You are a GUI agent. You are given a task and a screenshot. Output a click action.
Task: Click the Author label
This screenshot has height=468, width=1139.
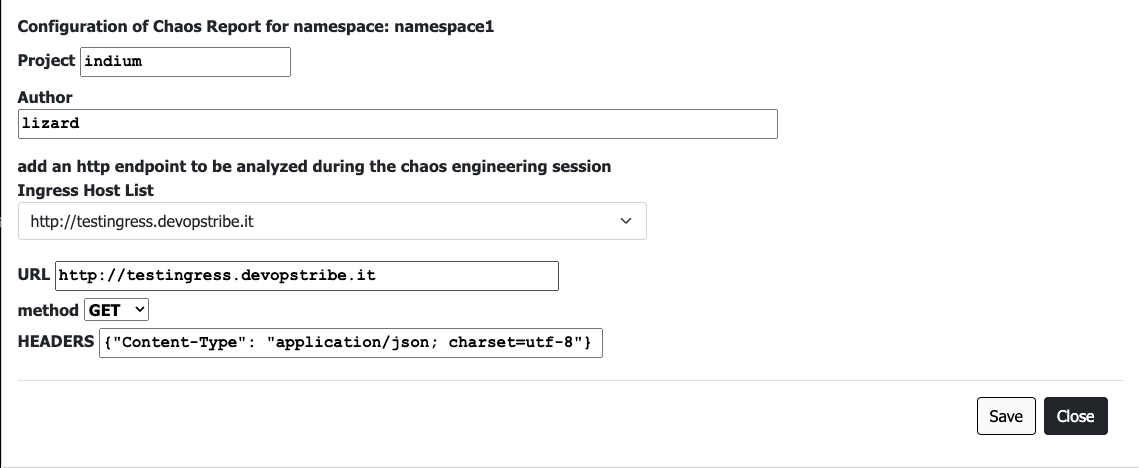45,97
